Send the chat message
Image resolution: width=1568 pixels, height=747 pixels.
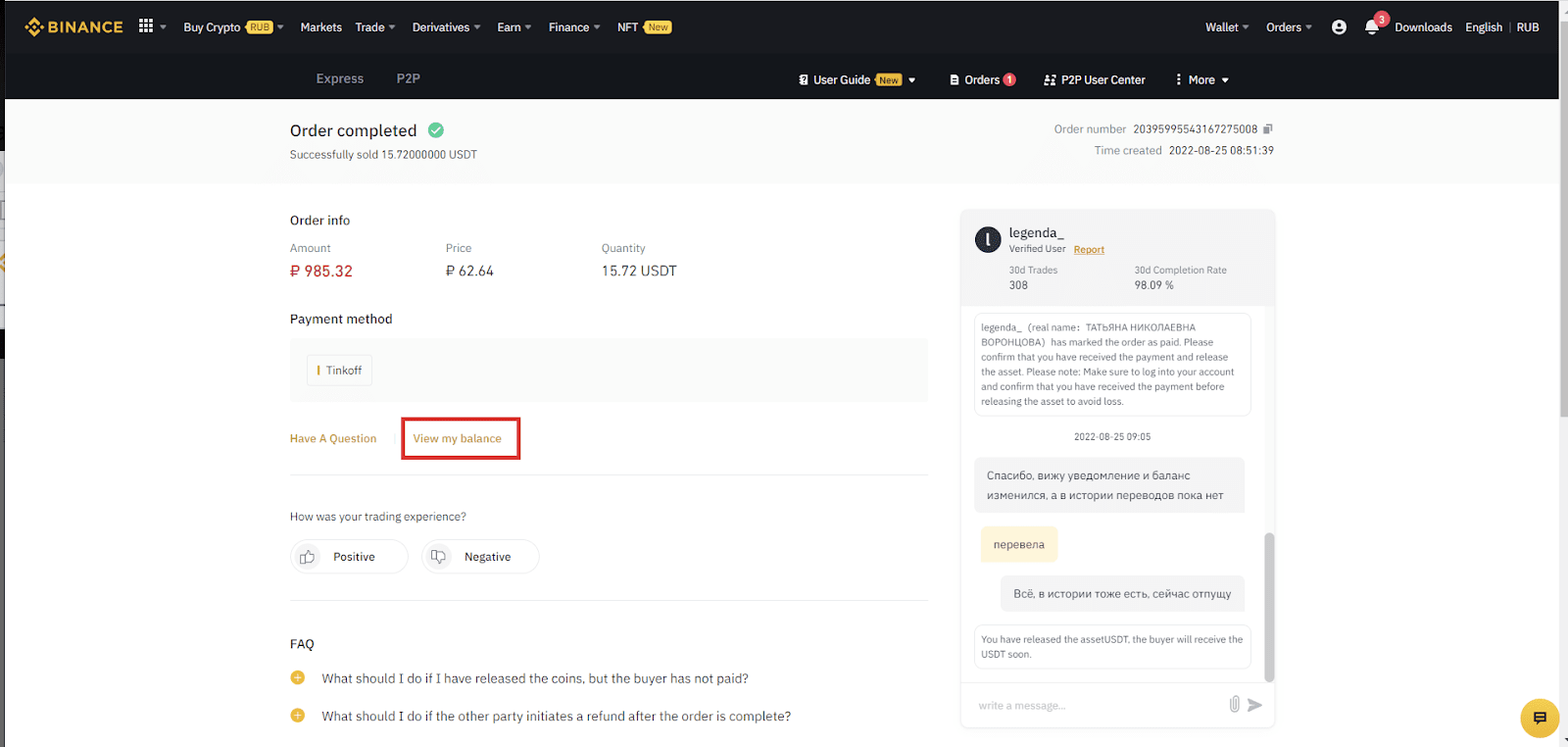point(1255,705)
